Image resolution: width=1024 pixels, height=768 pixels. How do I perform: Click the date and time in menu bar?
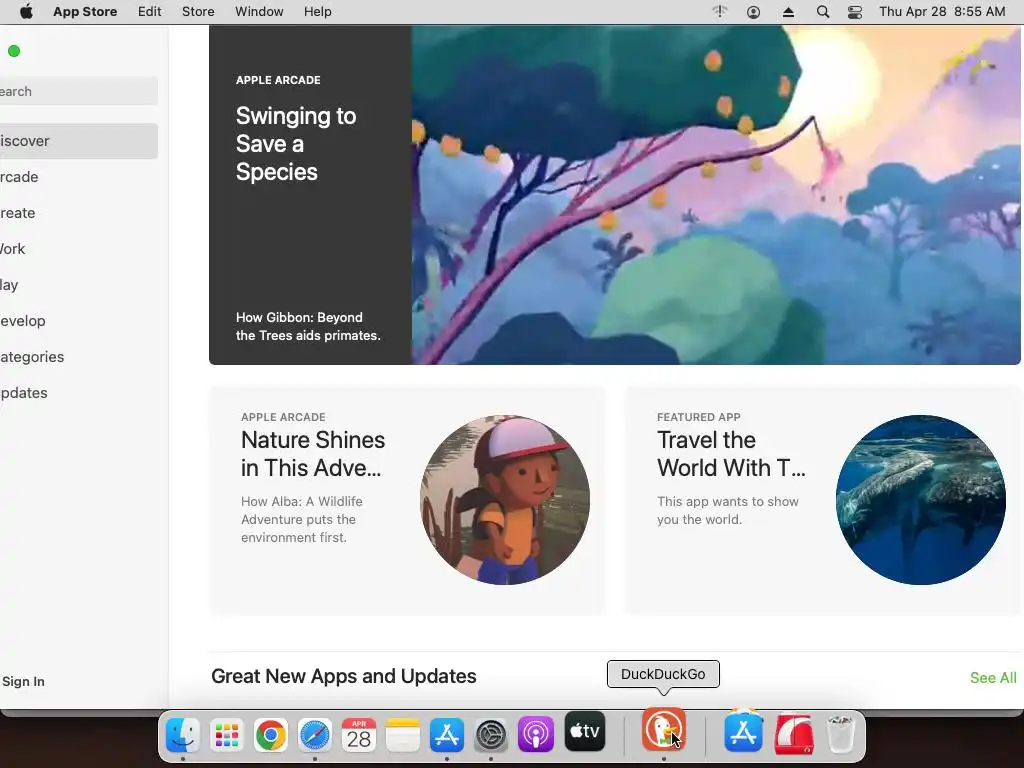942,12
